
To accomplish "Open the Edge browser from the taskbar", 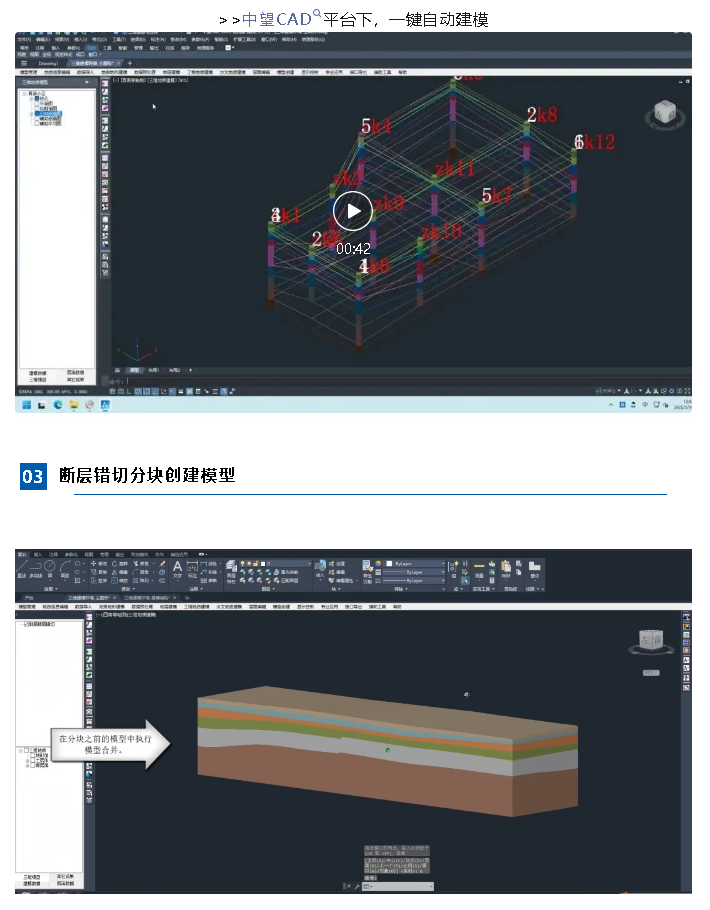I will (58, 405).
